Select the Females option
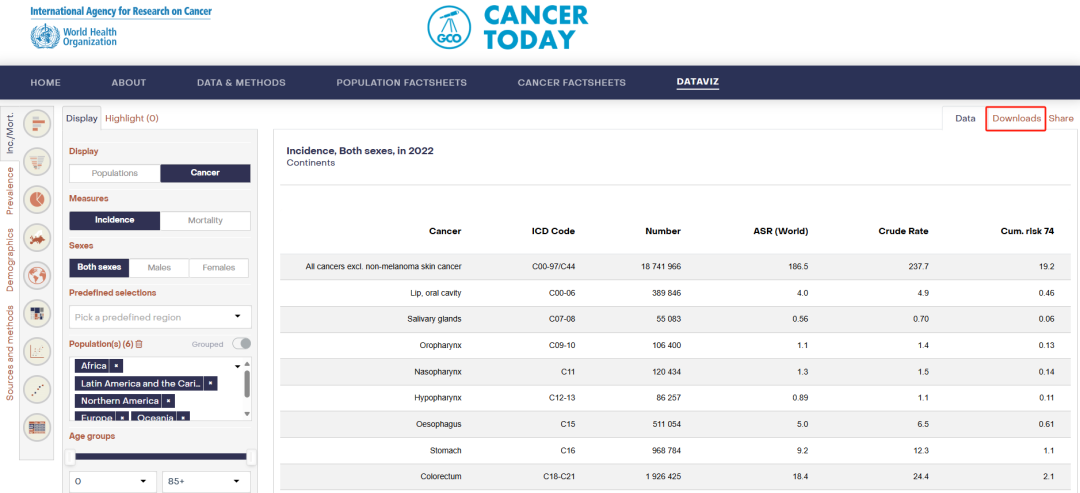Viewport: 1080px width, 493px height. [218, 268]
